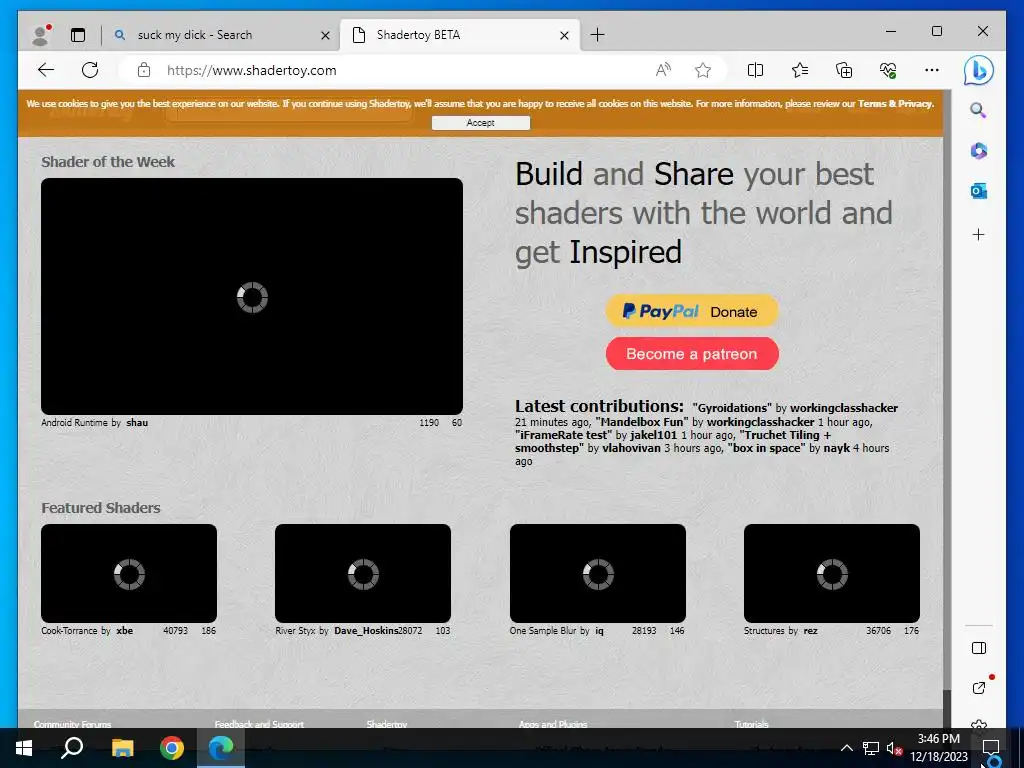Open the Microsoft 365 sidebar icon
Image resolution: width=1024 pixels, height=768 pixels.
pos(978,151)
